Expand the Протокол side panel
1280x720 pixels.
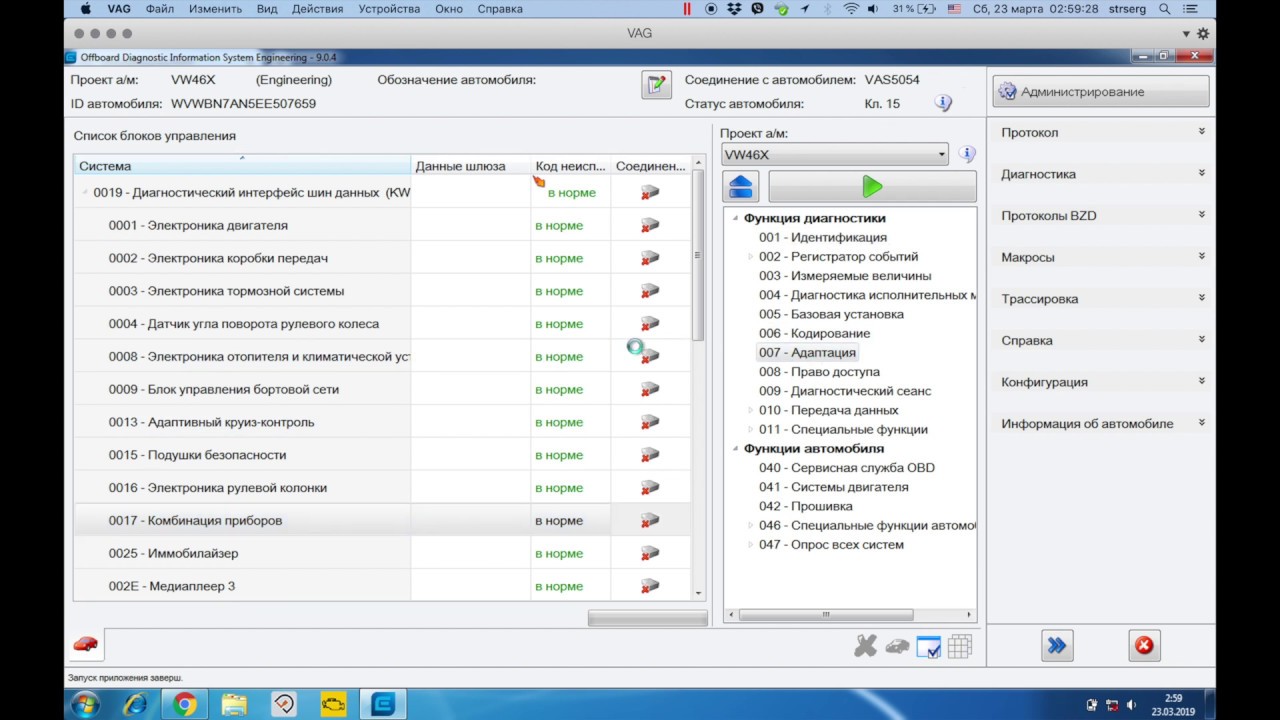(x=1102, y=132)
